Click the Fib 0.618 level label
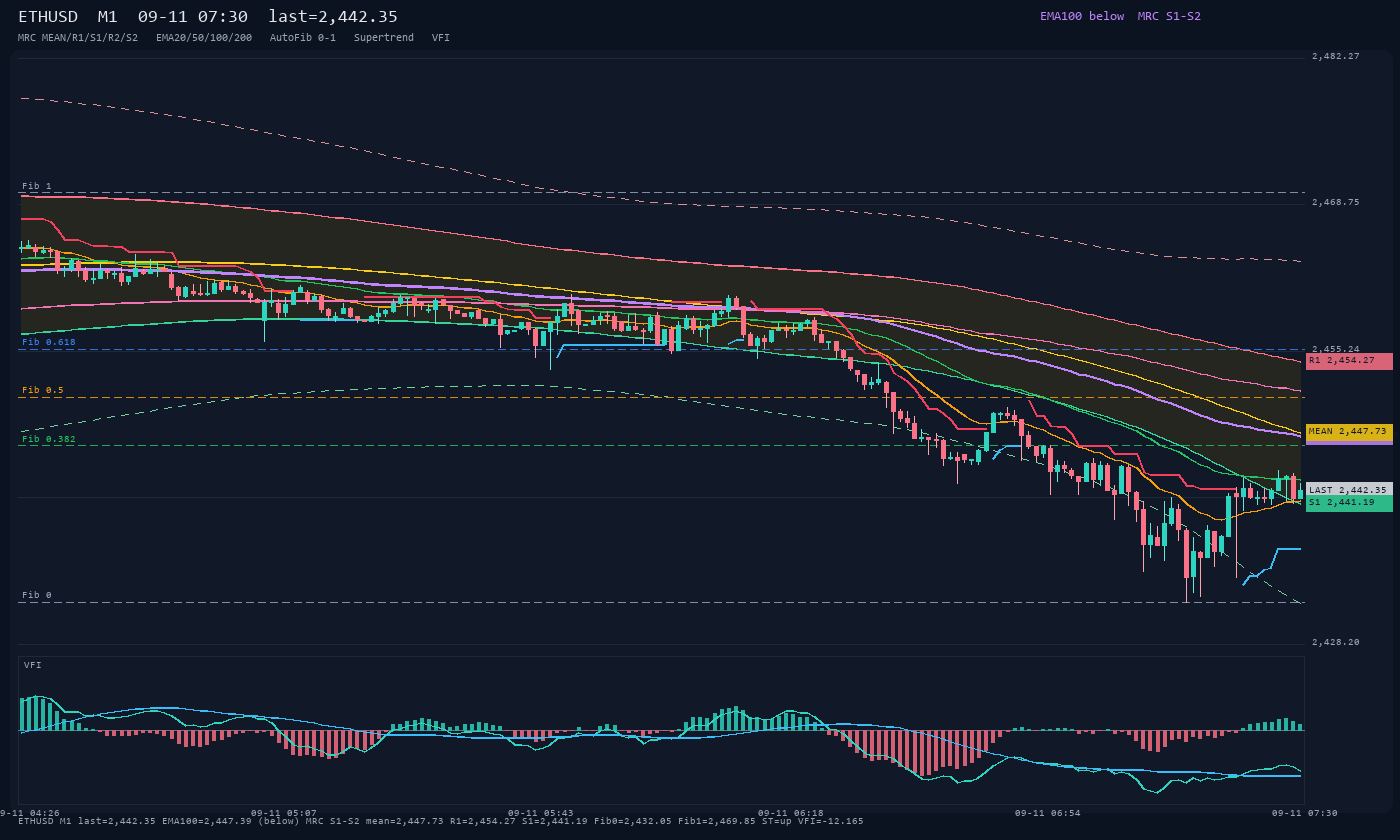 click(x=49, y=342)
